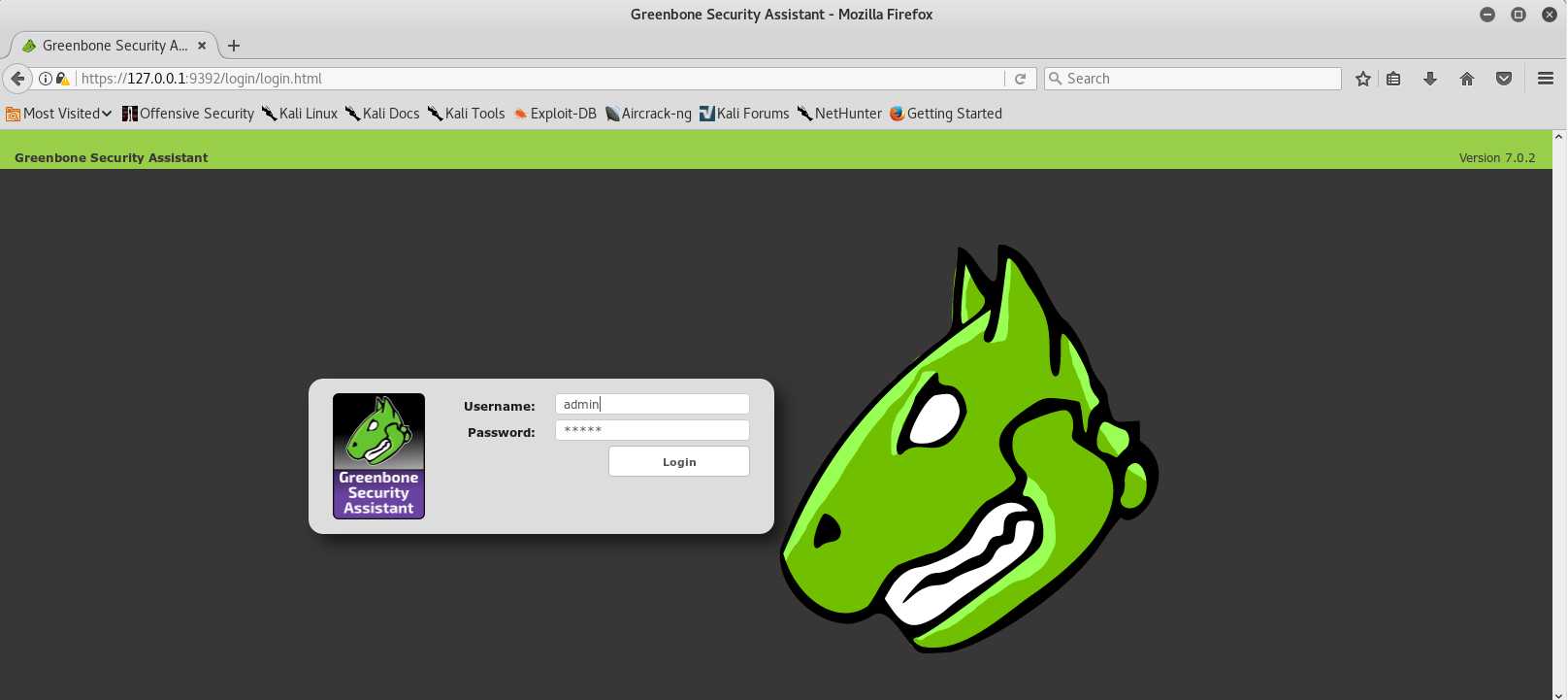
Task: Open the Kali Linux bookmark
Action: click(300, 114)
